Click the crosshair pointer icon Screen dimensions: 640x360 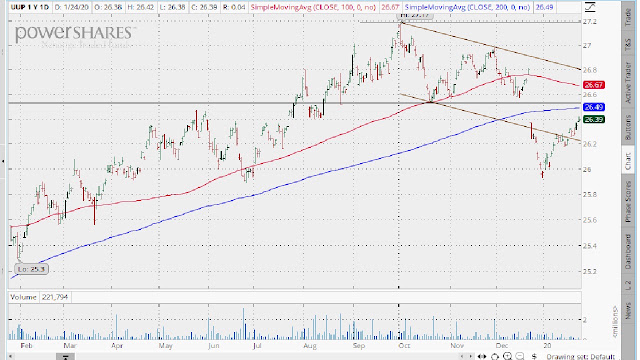[x=495, y=356]
